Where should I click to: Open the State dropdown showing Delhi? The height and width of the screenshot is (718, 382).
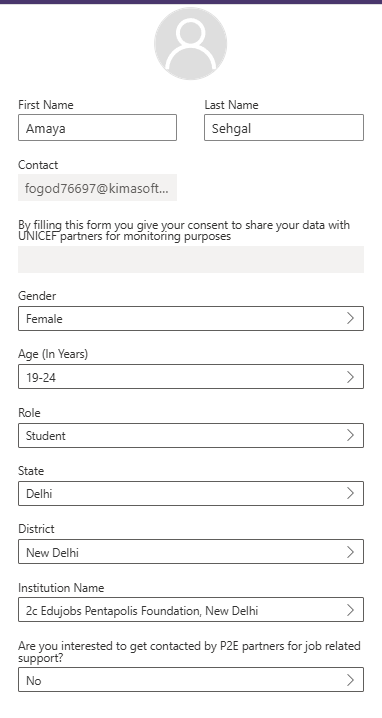click(x=191, y=493)
